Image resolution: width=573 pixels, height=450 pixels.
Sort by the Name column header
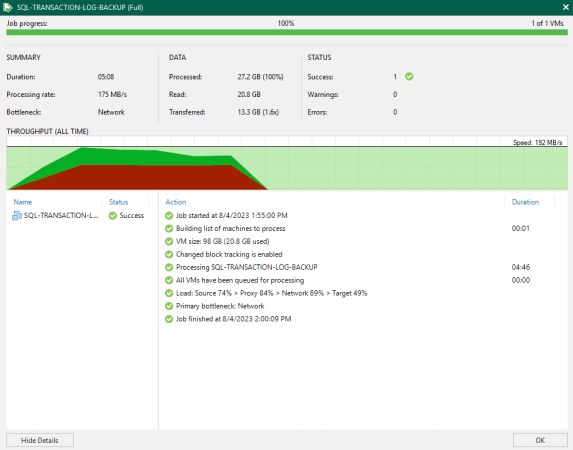tap(23, 202)
